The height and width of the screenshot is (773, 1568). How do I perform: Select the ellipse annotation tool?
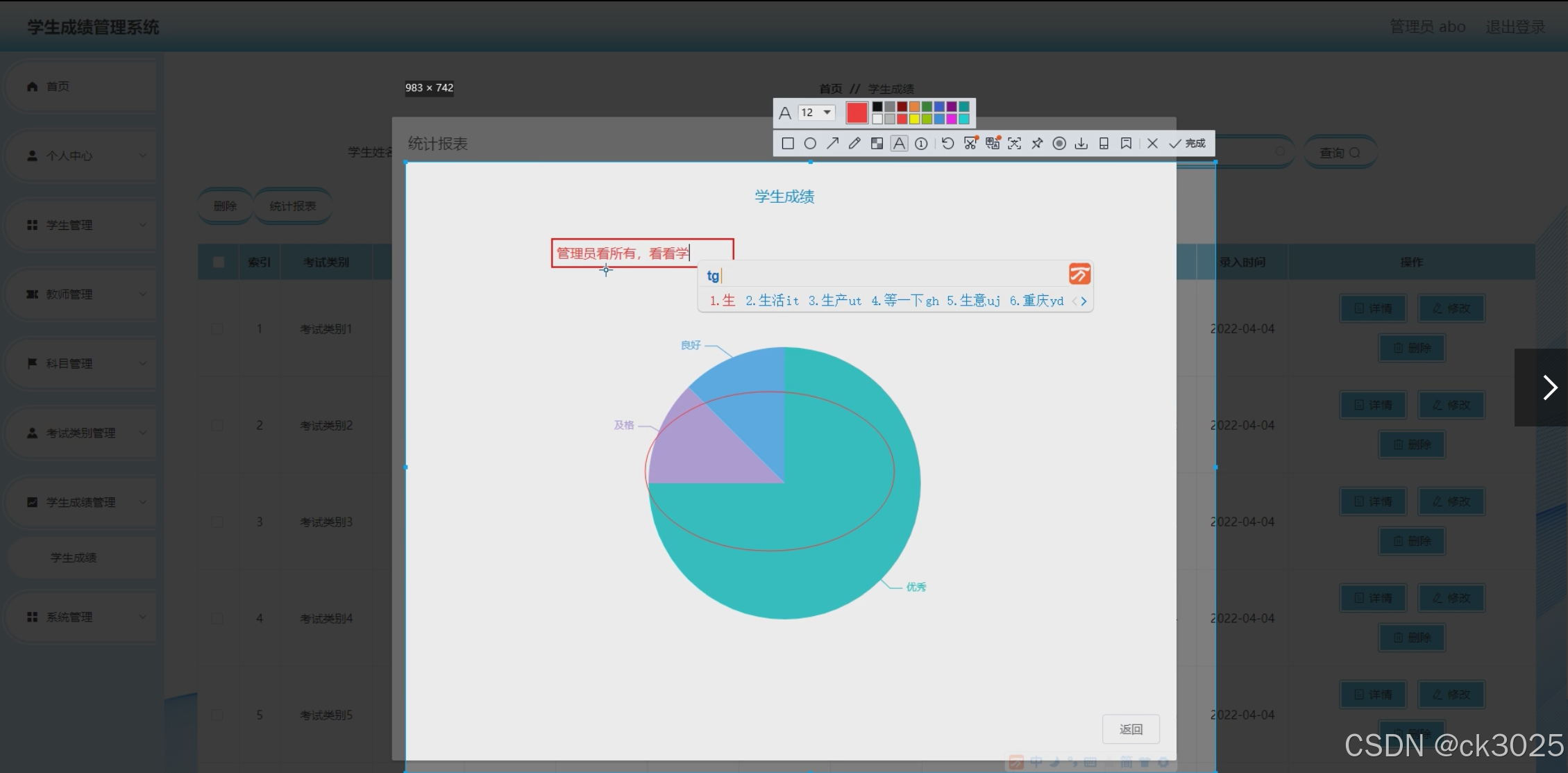click(810, 144)
